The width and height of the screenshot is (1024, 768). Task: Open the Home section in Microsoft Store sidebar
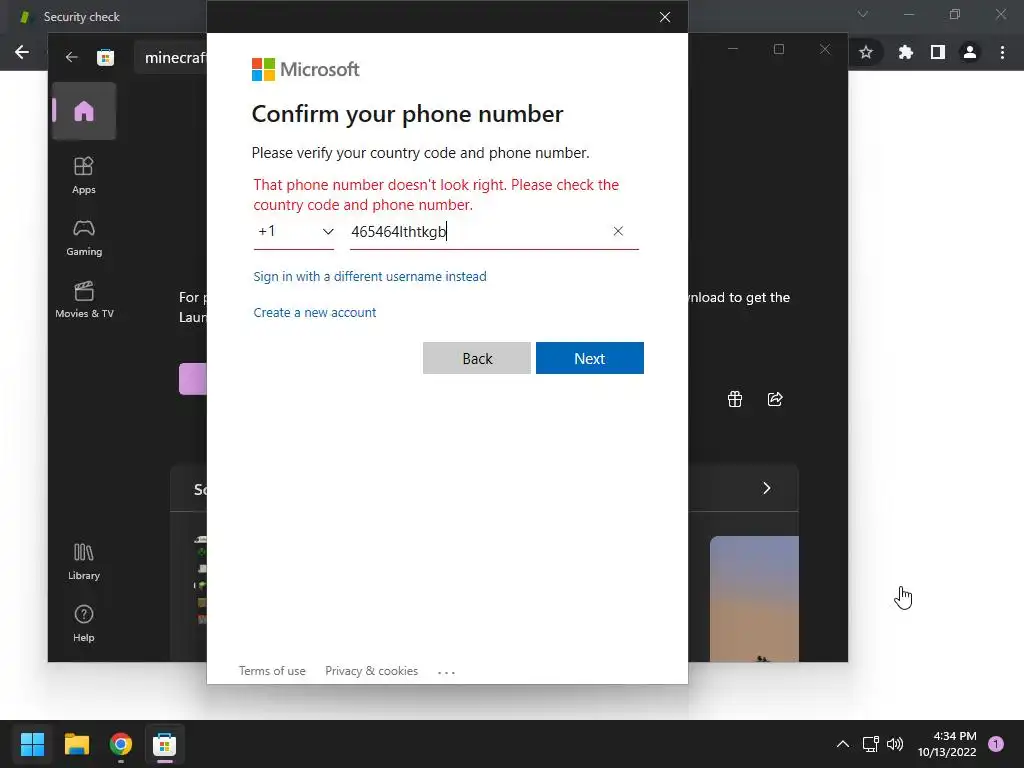pos(84,111)
